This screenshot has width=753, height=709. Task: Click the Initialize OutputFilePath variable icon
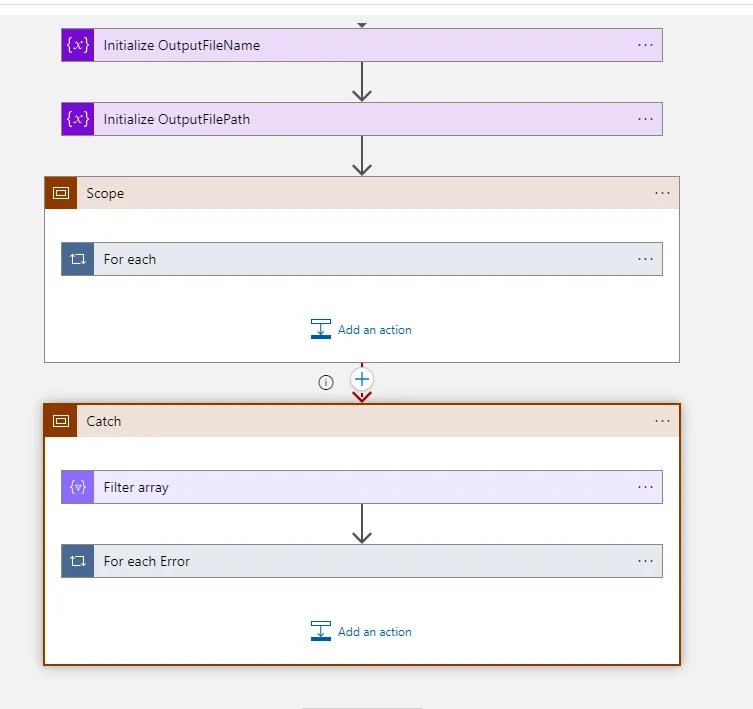(78, 119)
